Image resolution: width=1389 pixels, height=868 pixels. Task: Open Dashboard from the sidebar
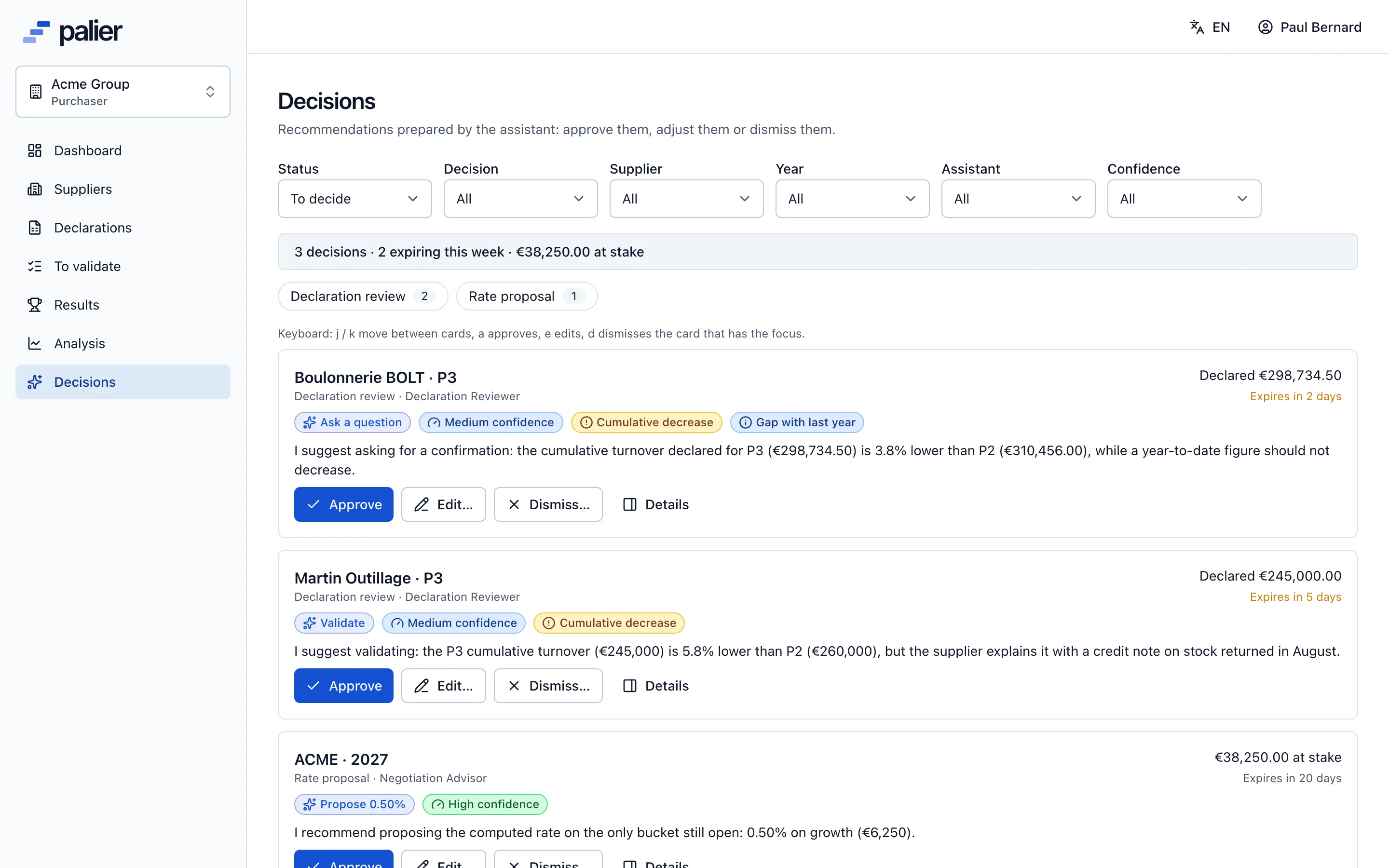click(x=123, y=150)
